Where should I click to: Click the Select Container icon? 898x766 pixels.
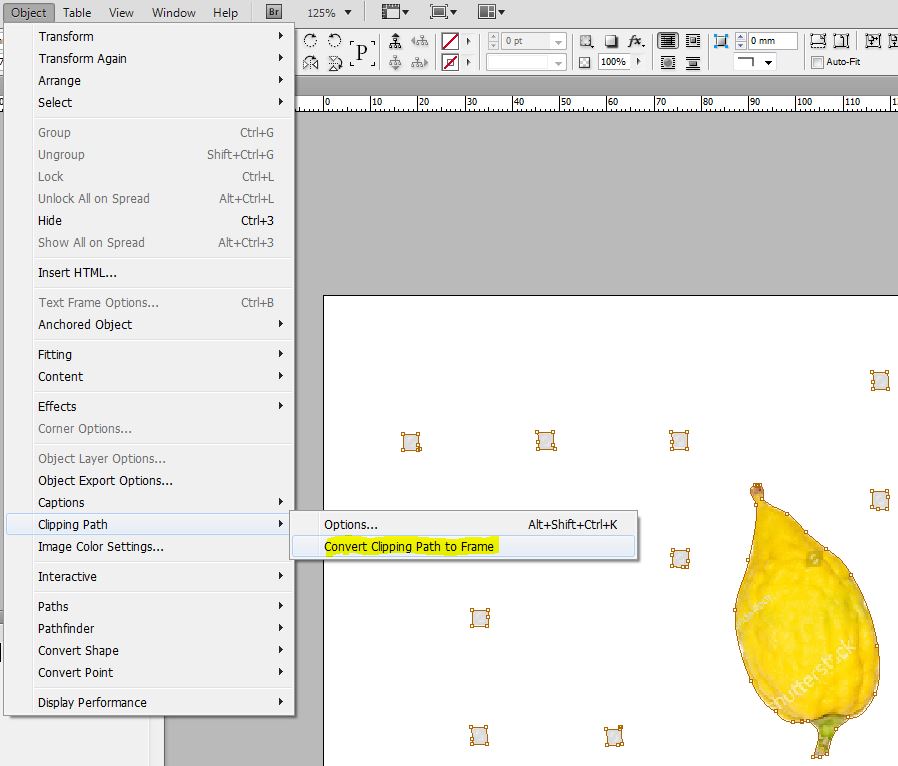pyautogui.click(x=395, y=41)
